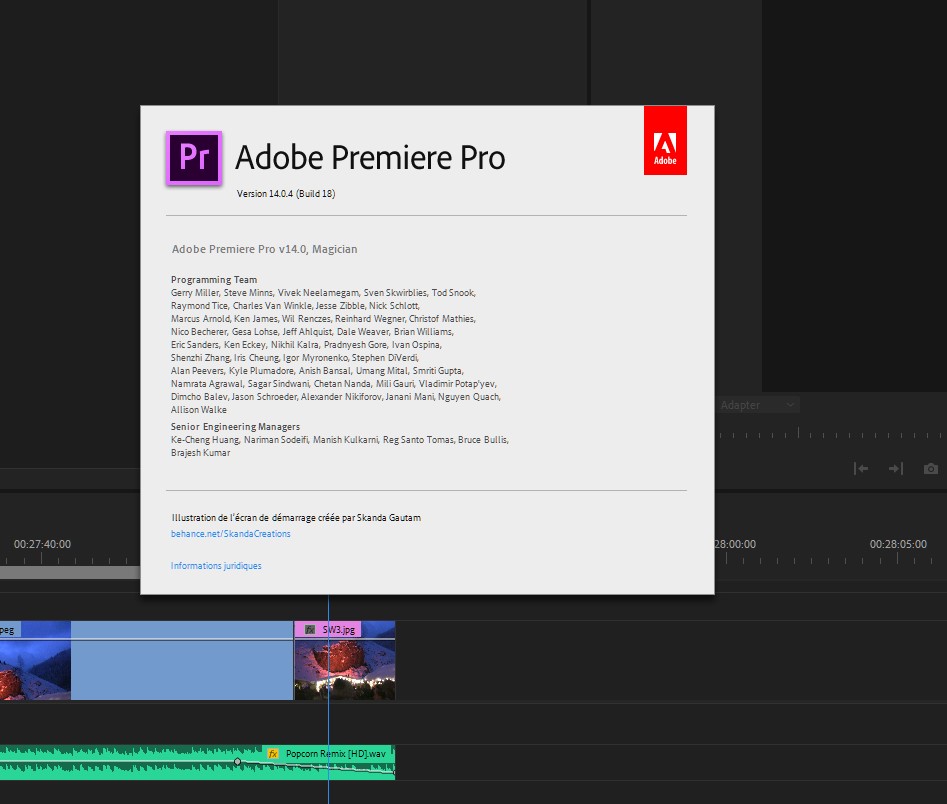Click the 'Senior Engineering Managers' heading
The image size is (947, 804).
pyautogui.click(x=235, y=426)
